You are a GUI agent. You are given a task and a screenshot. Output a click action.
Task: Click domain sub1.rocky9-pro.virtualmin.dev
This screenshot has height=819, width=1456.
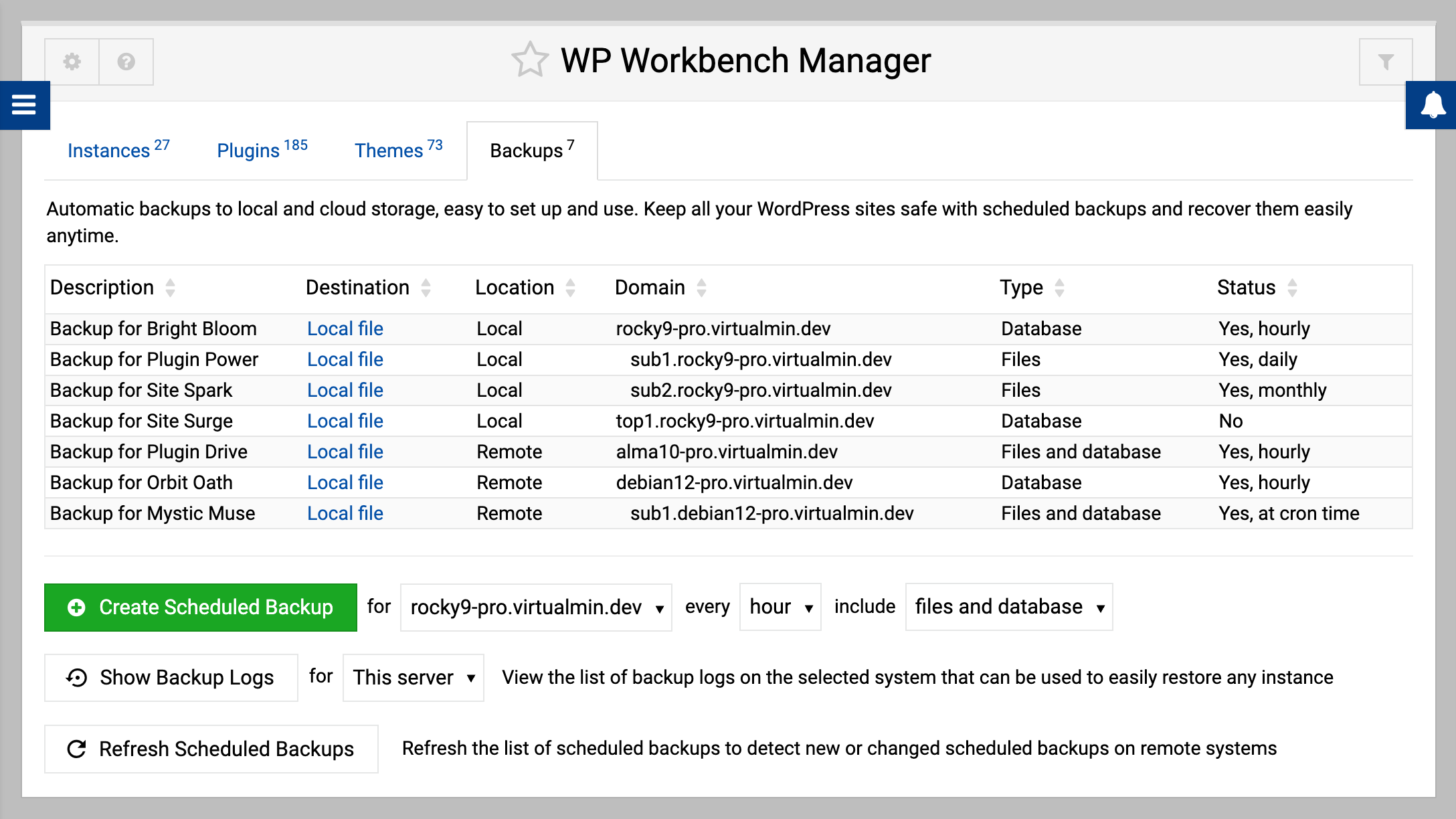click(x=761, y=359)
